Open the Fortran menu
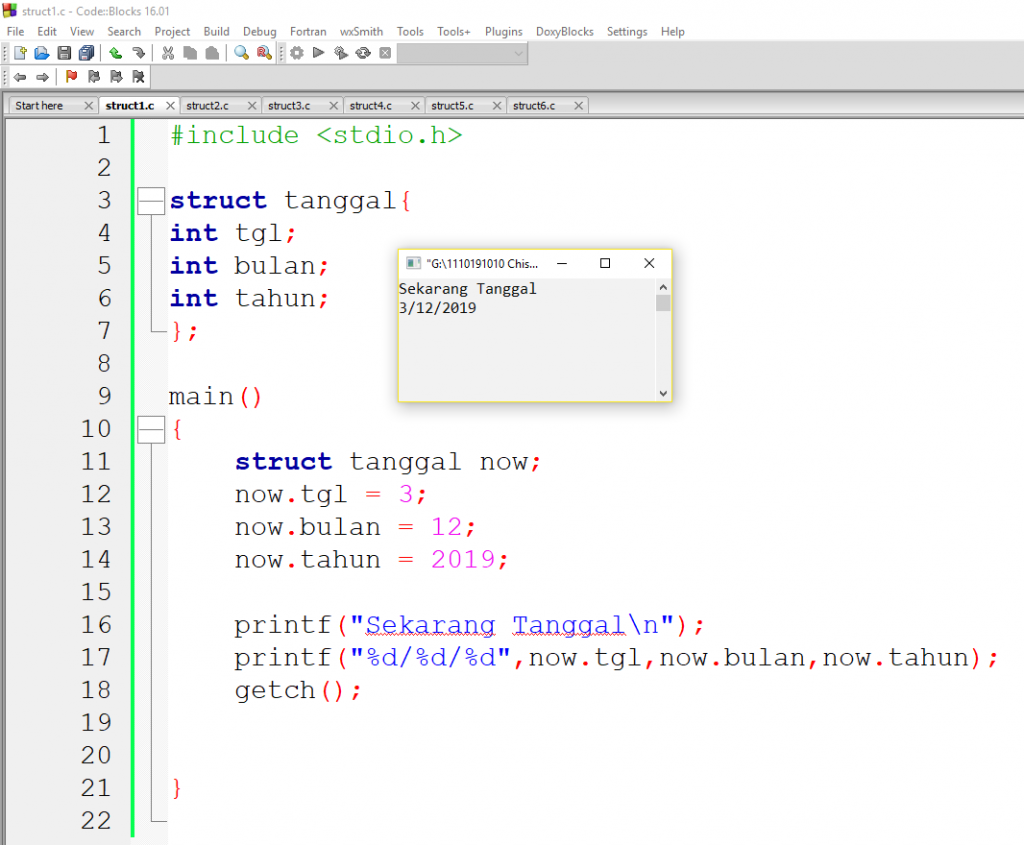The width and height of the screenshot is (1024, 845). pos(308,31)
